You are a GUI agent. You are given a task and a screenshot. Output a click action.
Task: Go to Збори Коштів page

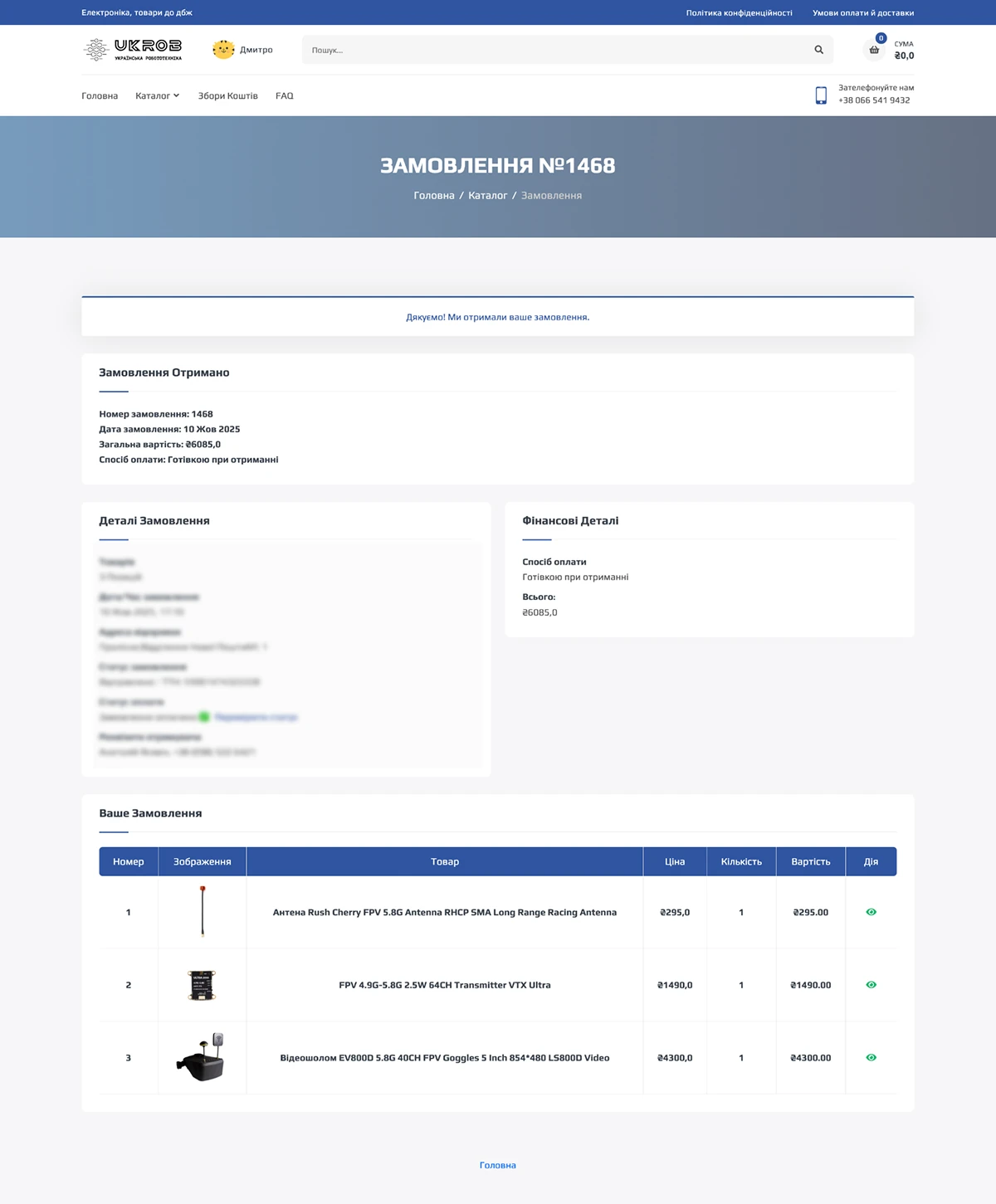pyautogui.click(x=227, y=96)
